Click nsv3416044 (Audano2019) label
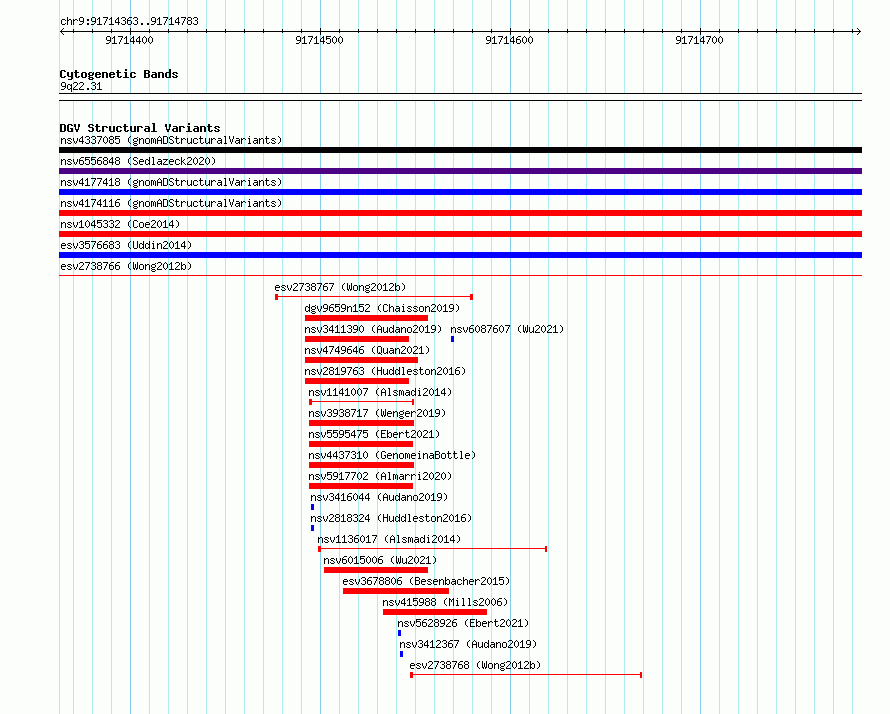The image size is (890, 714). [379, 497]
